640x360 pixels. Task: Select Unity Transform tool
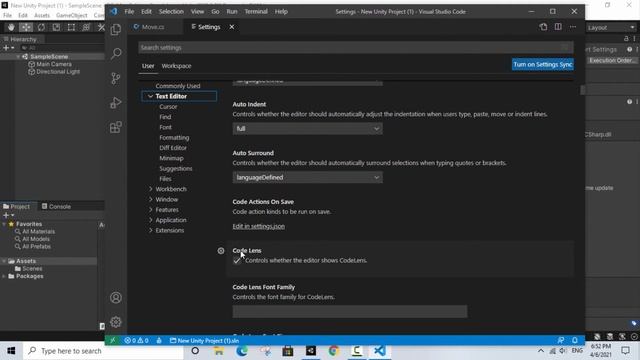[x=86, y=27]
